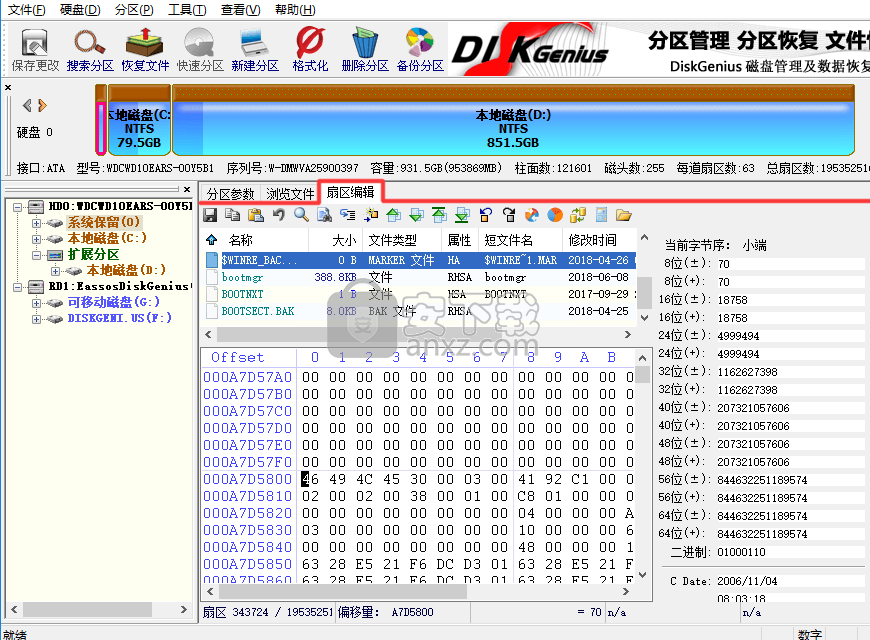Click the 快速分区 quick partition icon

tap(200, 50)
